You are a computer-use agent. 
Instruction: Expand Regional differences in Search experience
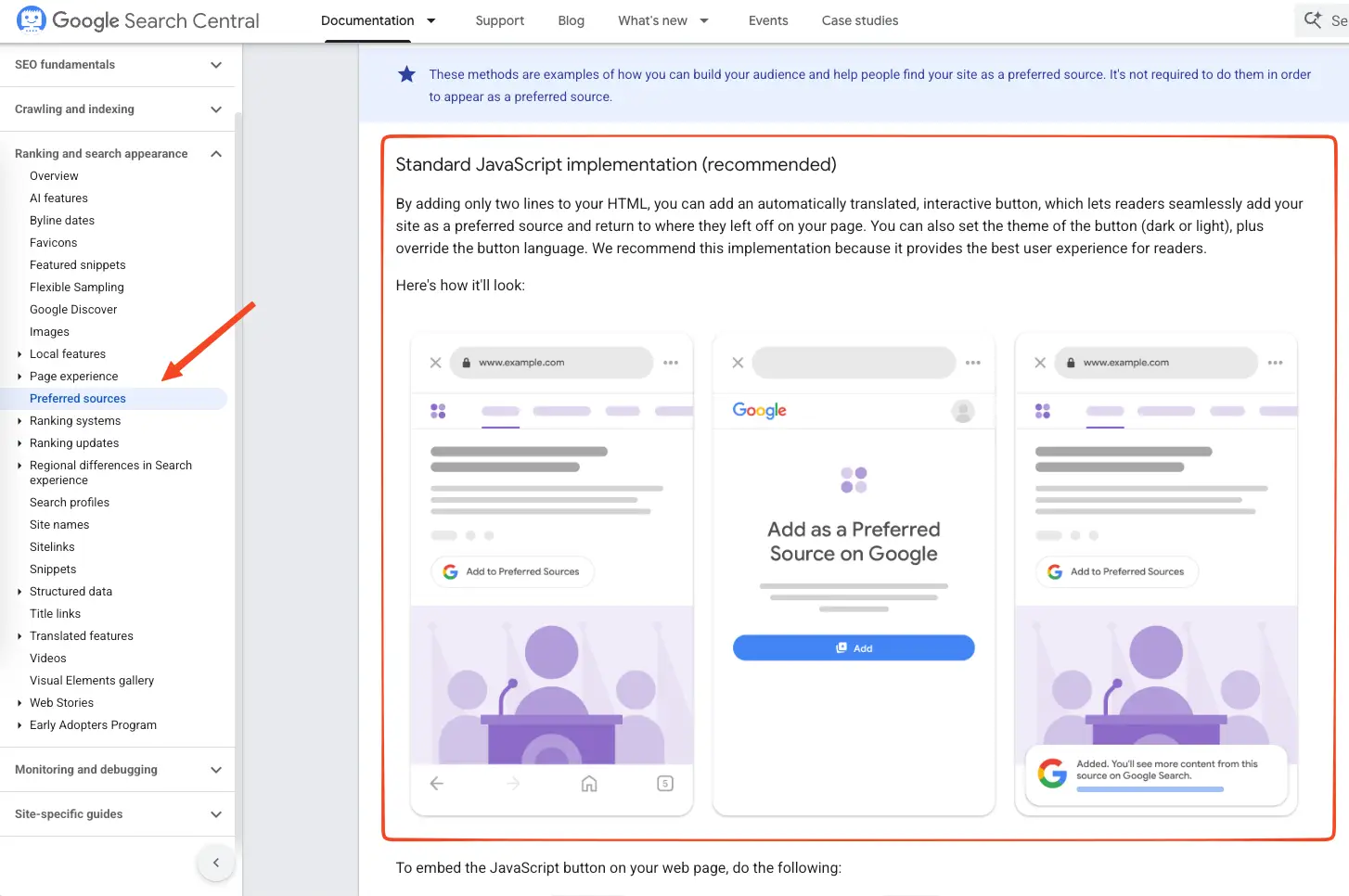19,466
